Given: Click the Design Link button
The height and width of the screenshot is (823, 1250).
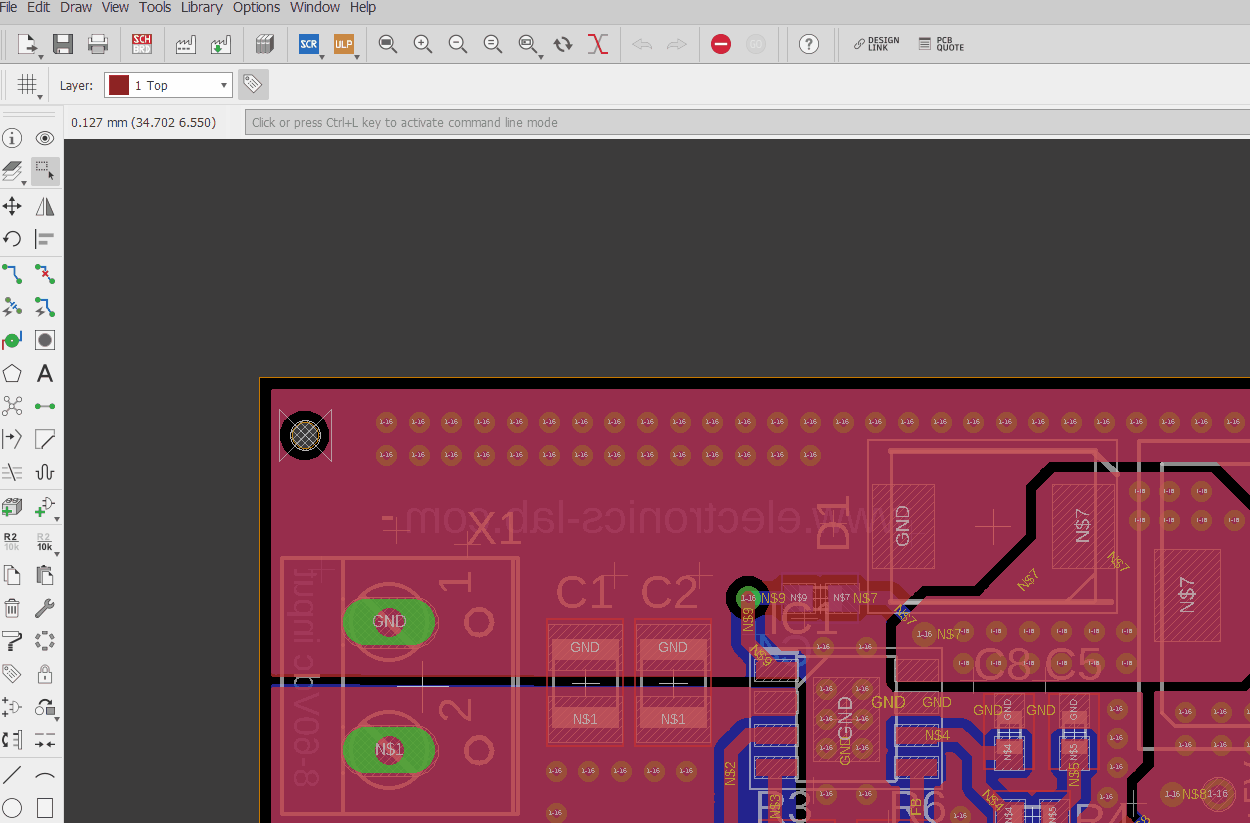Looking at the screenshot, I should pyautogui.click(x=876, y=44).
